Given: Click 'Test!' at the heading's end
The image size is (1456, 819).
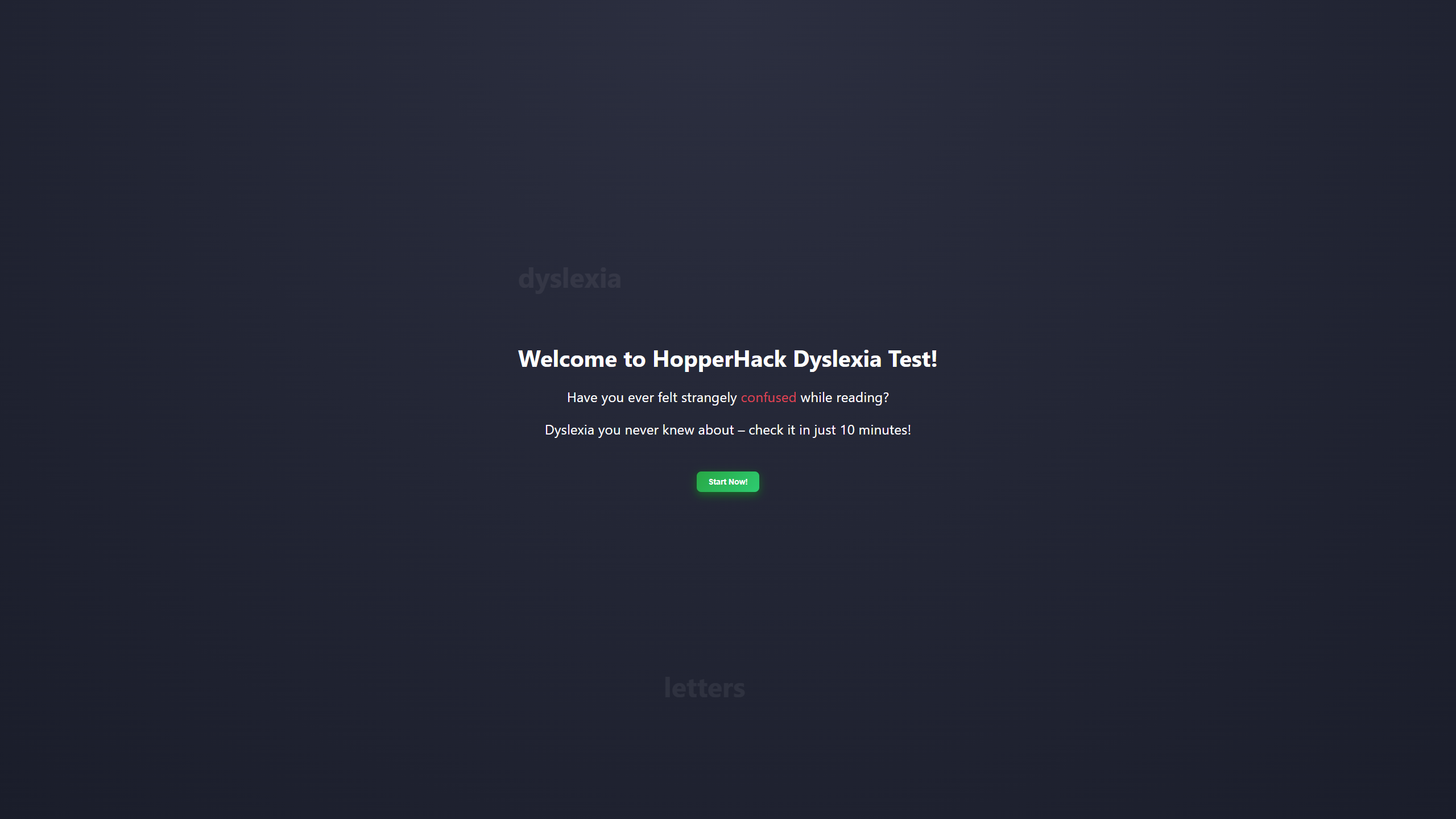Looking at the screenshot, I should (x=912, y=359).
